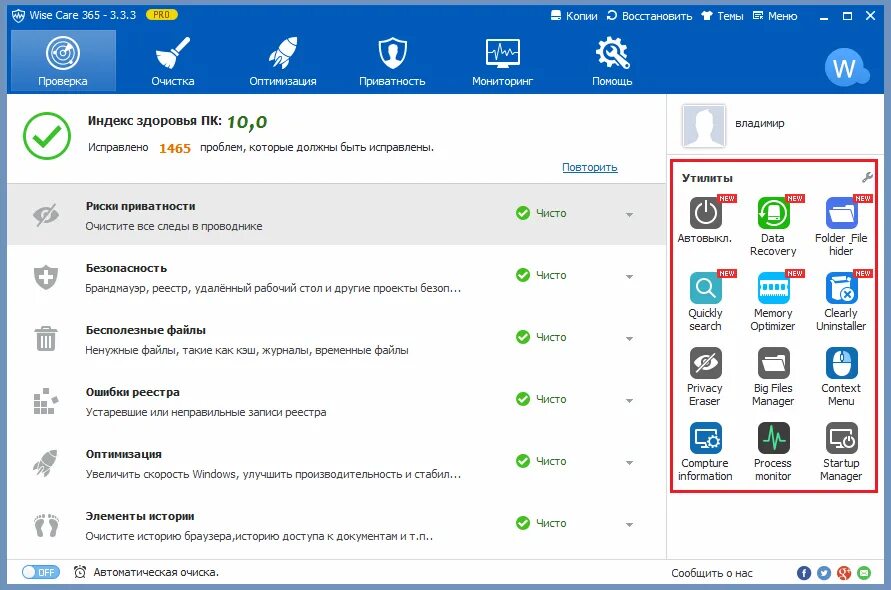Image resolution: width=891 pixels, height=590 pixels.
Task: Click the yellow PRO badge in title bar
Action: click(161, 15)
